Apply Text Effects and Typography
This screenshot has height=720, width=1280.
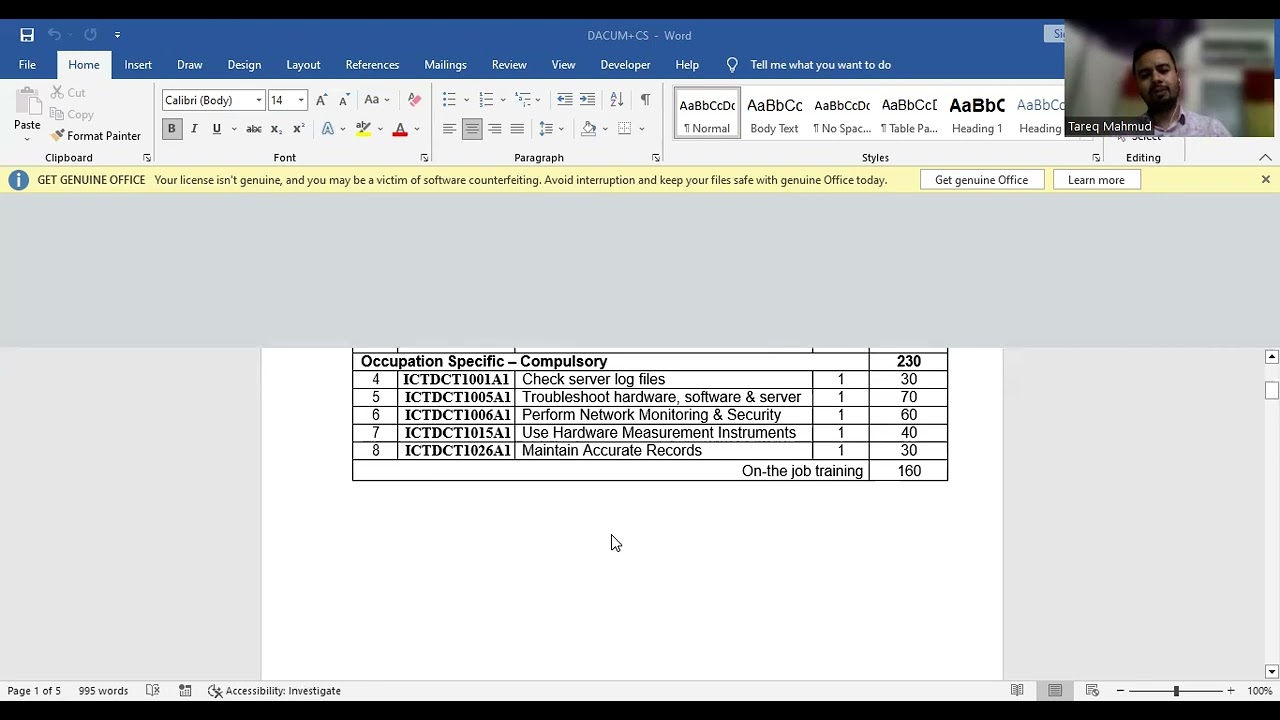pyautogui.click(x=327, y=129)
